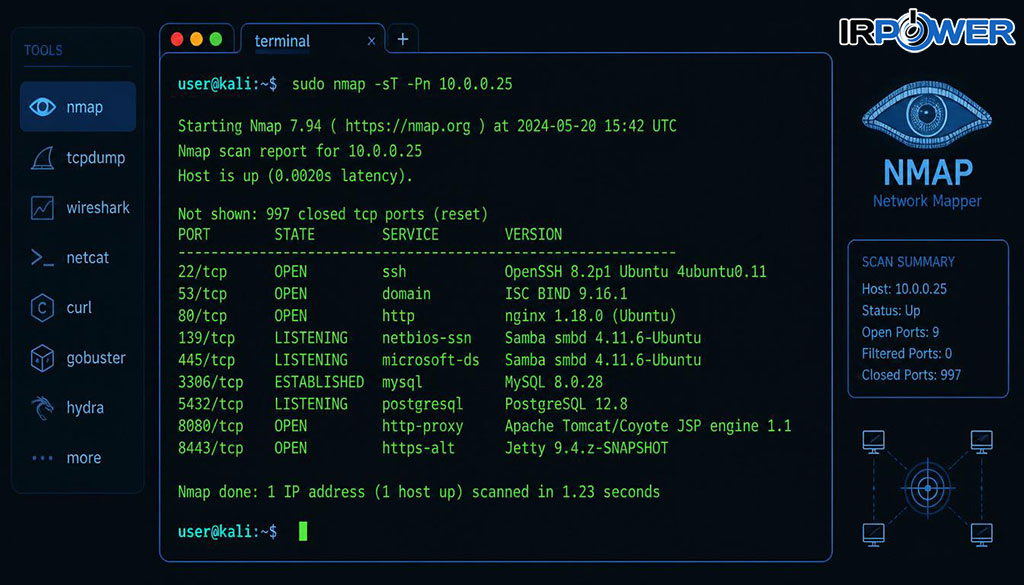The width and height of the screenshot is (1024, 585).
Task: Click 'Host is up (0.0020s latency)' line
Action: (x=295, y=176)
